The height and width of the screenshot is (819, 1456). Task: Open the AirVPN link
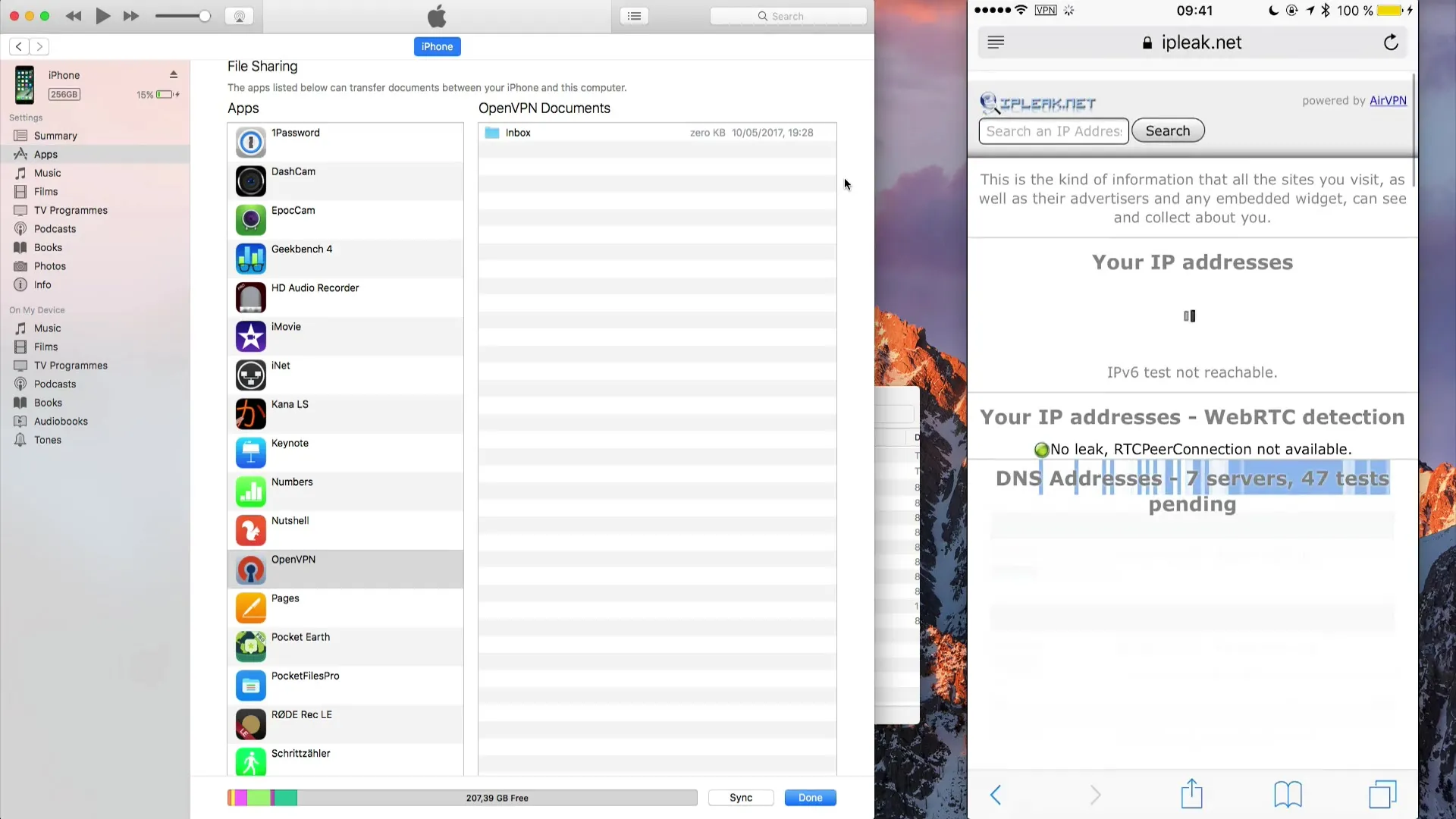[1388, 100]
